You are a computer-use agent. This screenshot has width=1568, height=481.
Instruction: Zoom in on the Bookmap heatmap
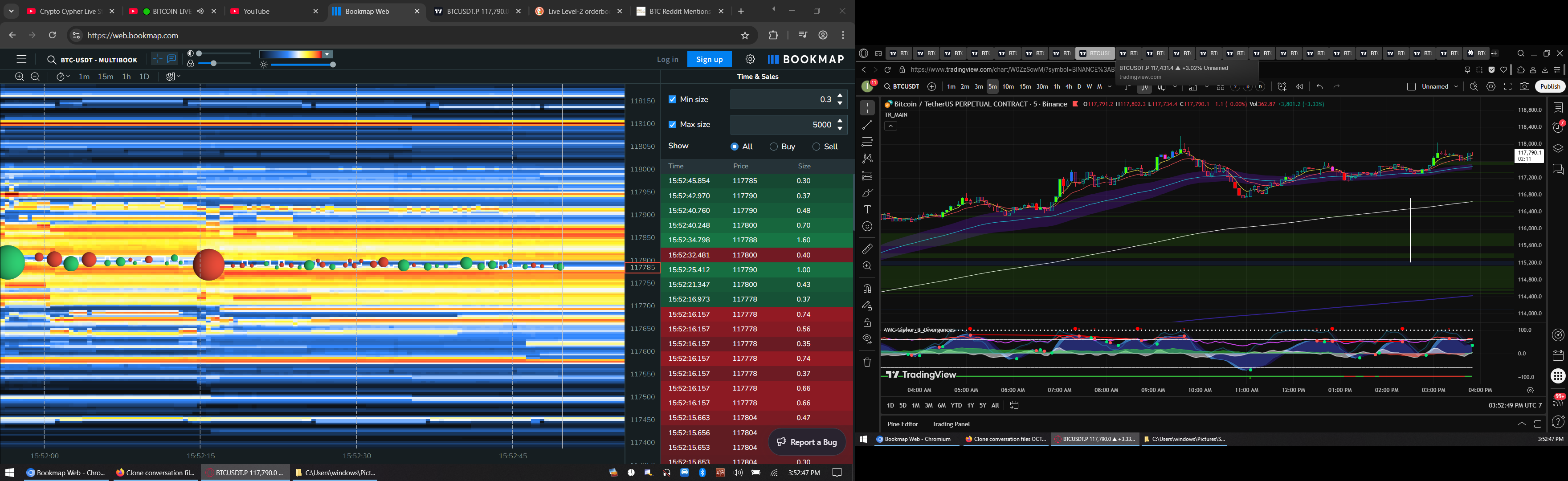[x=20, y=77]
